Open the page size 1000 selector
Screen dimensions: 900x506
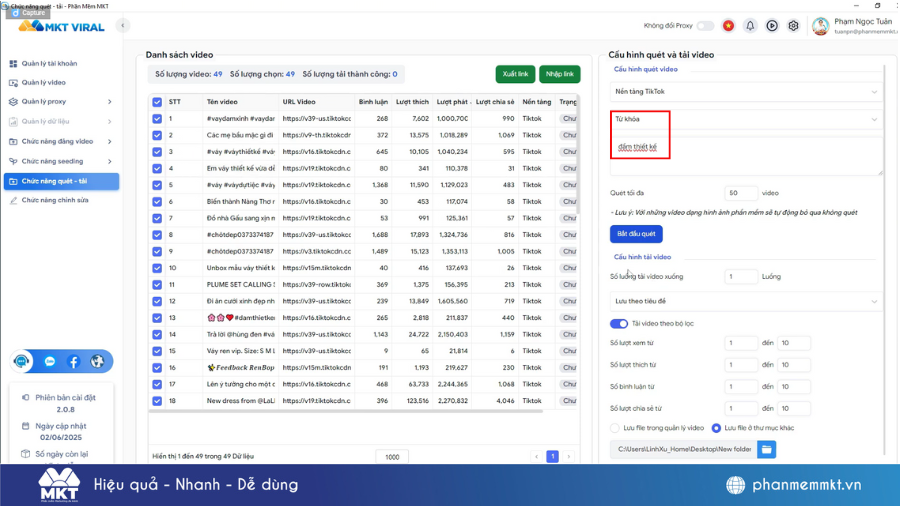tap(392, 457)
